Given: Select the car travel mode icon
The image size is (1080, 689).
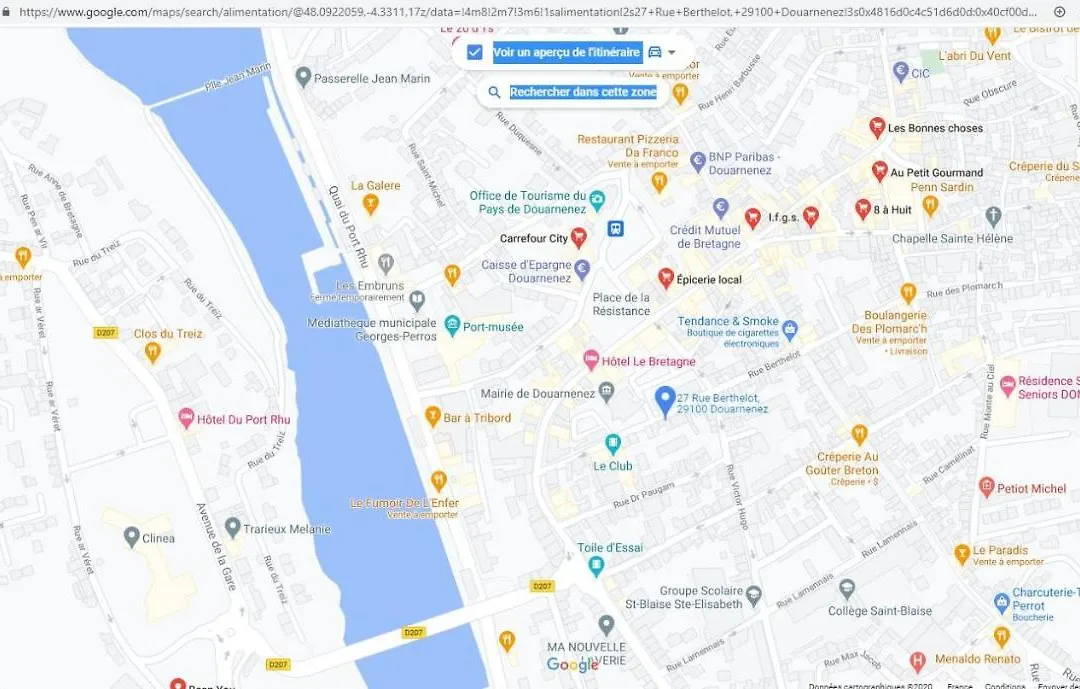Looking at the screenshot, I should (655, 52).
